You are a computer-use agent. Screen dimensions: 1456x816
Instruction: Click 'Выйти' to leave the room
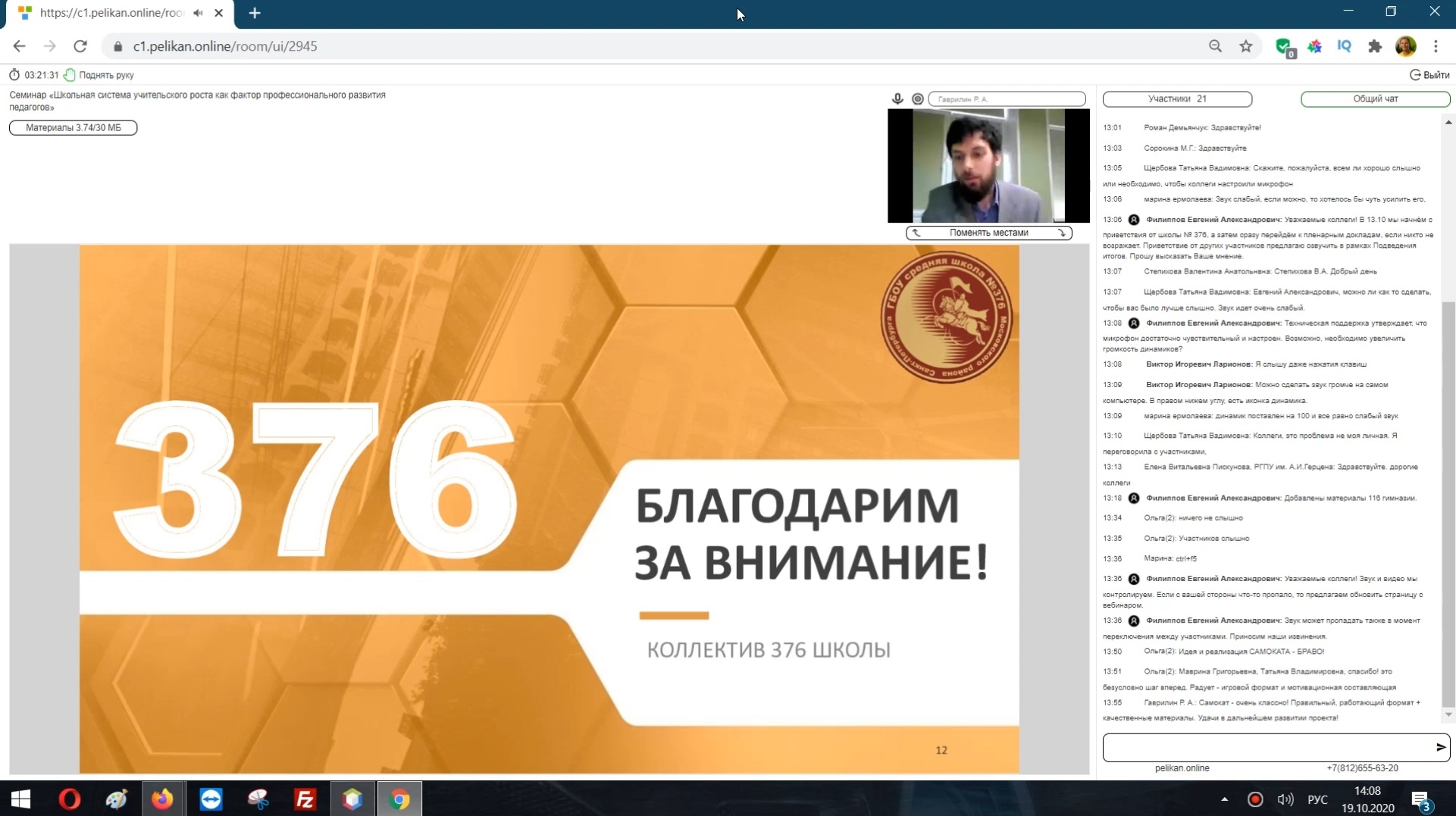point(1429,75)
